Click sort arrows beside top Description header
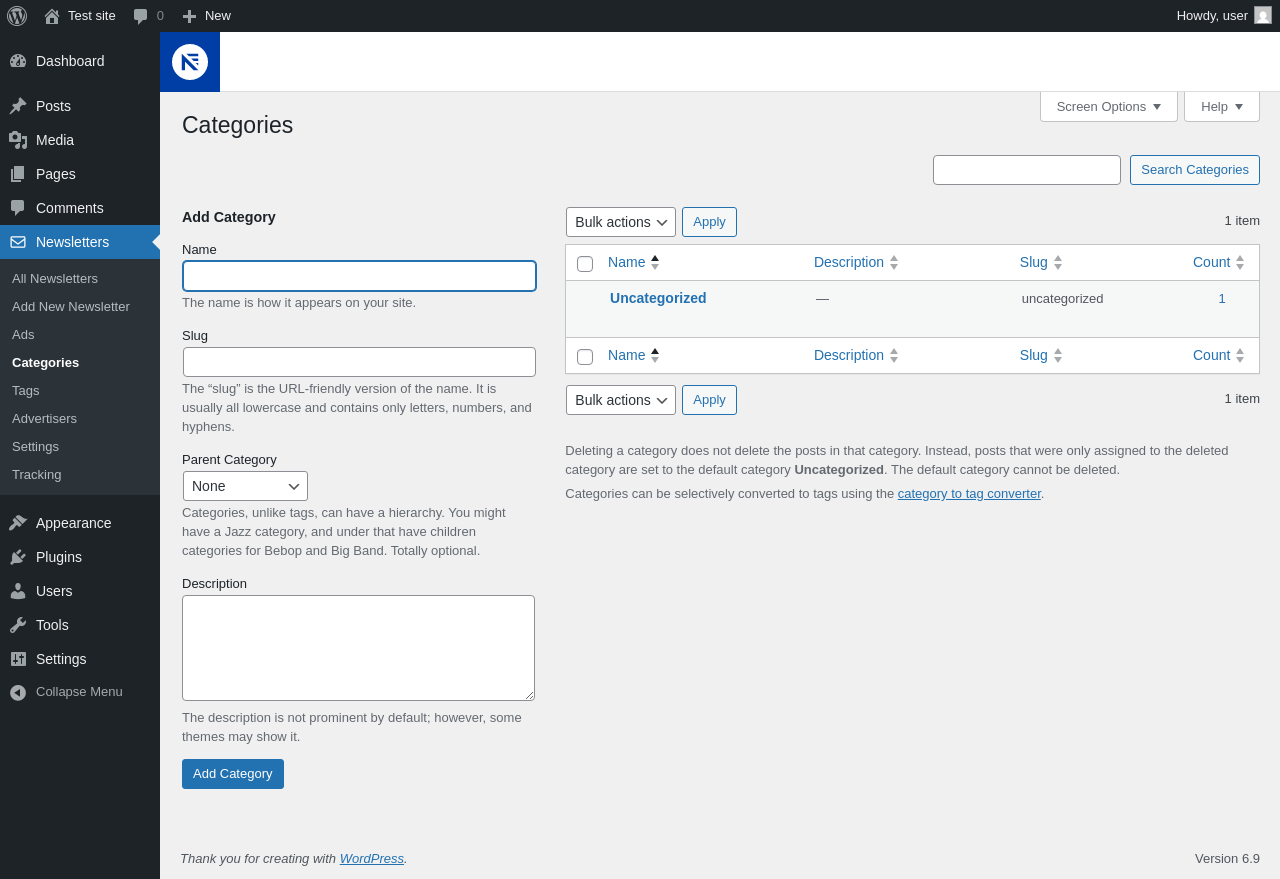 pos(894,262)
